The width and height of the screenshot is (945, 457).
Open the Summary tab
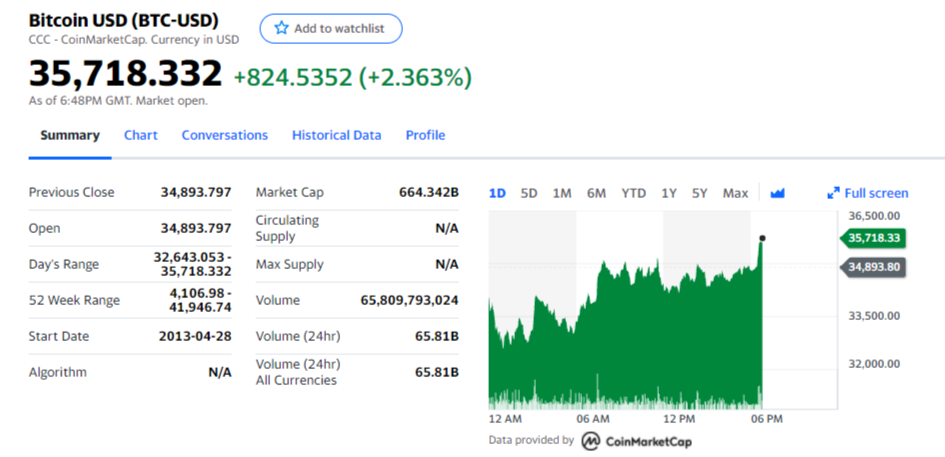tap(70, 135)
